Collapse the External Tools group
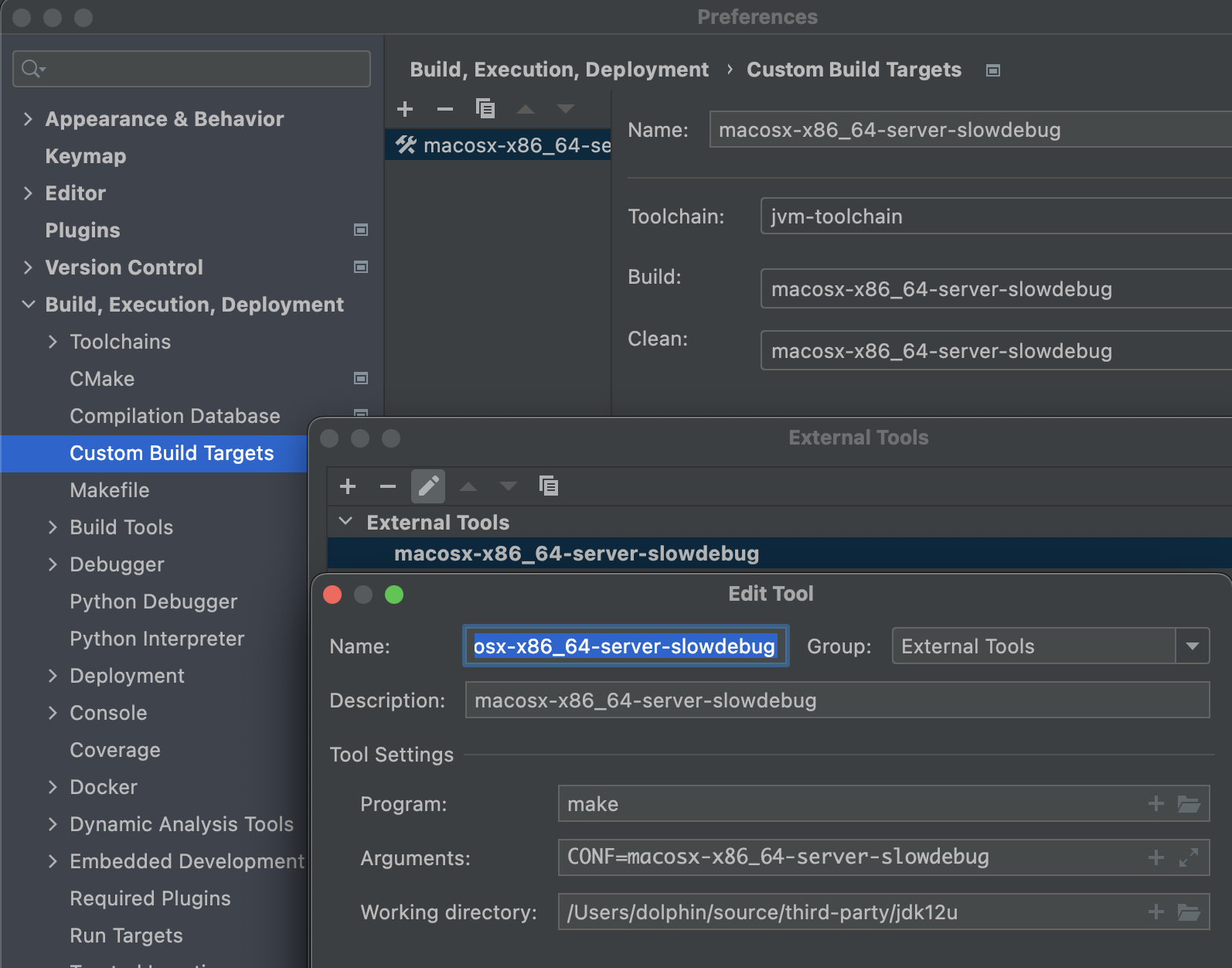The width and height of the screenshot is (1232, 968). point(345,522)
